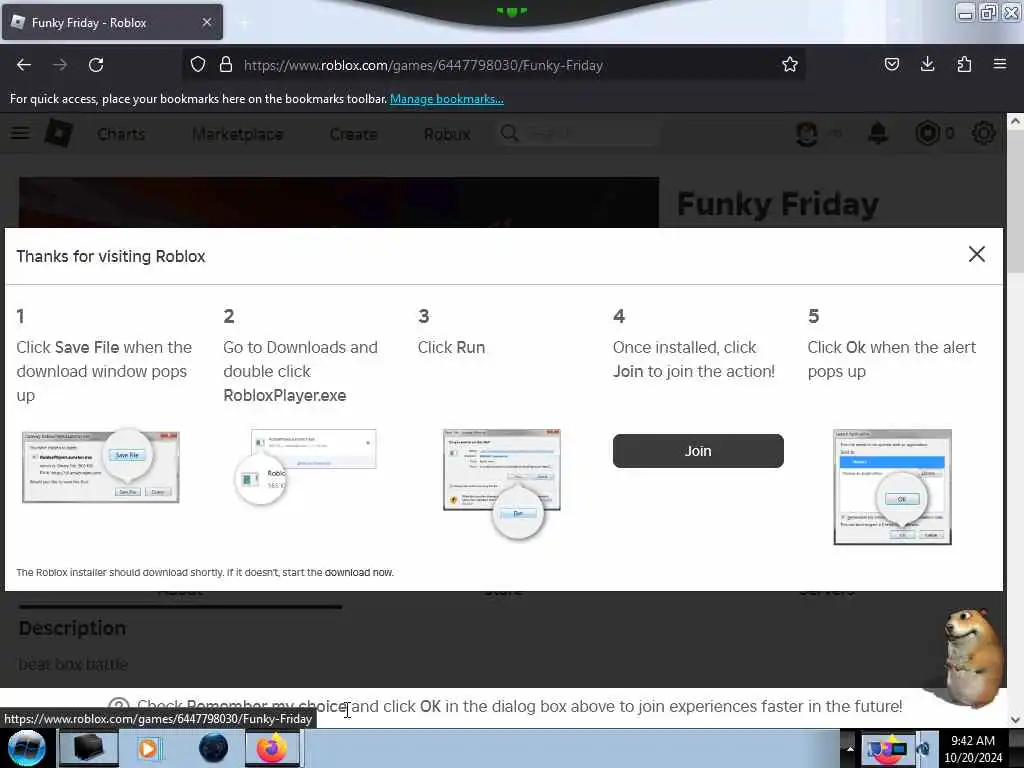Image resolution: width=1024 pixels, height=768 pixels.
Task: Click the Save File illustration thumbnail
Action: click(101, 466)
